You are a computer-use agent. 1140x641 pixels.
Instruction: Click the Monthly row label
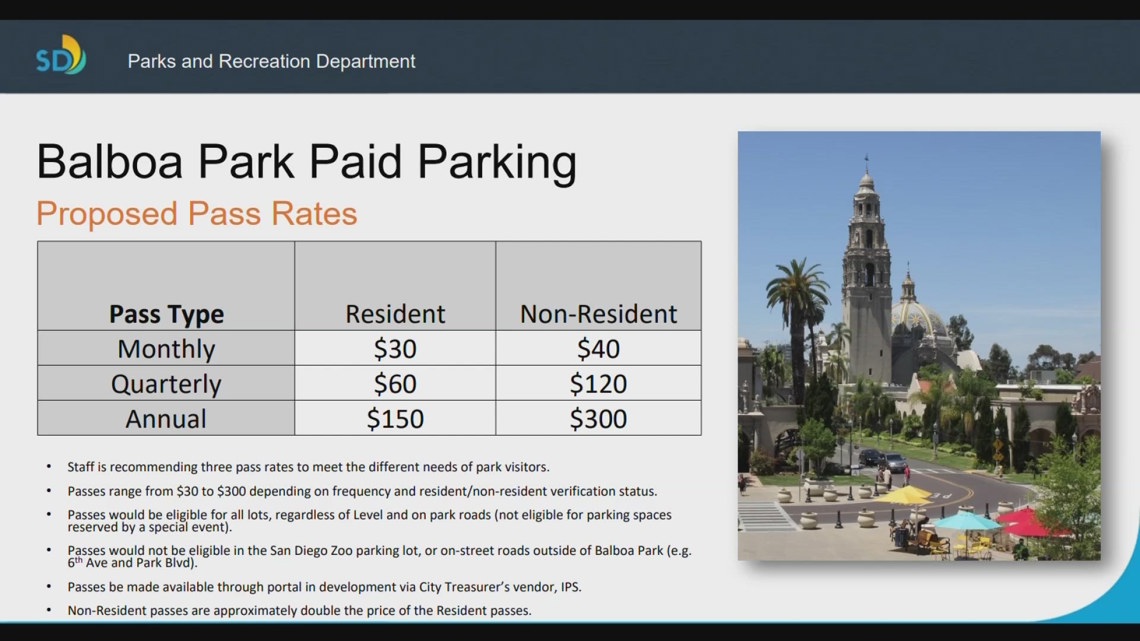click(x=166, y=348)
